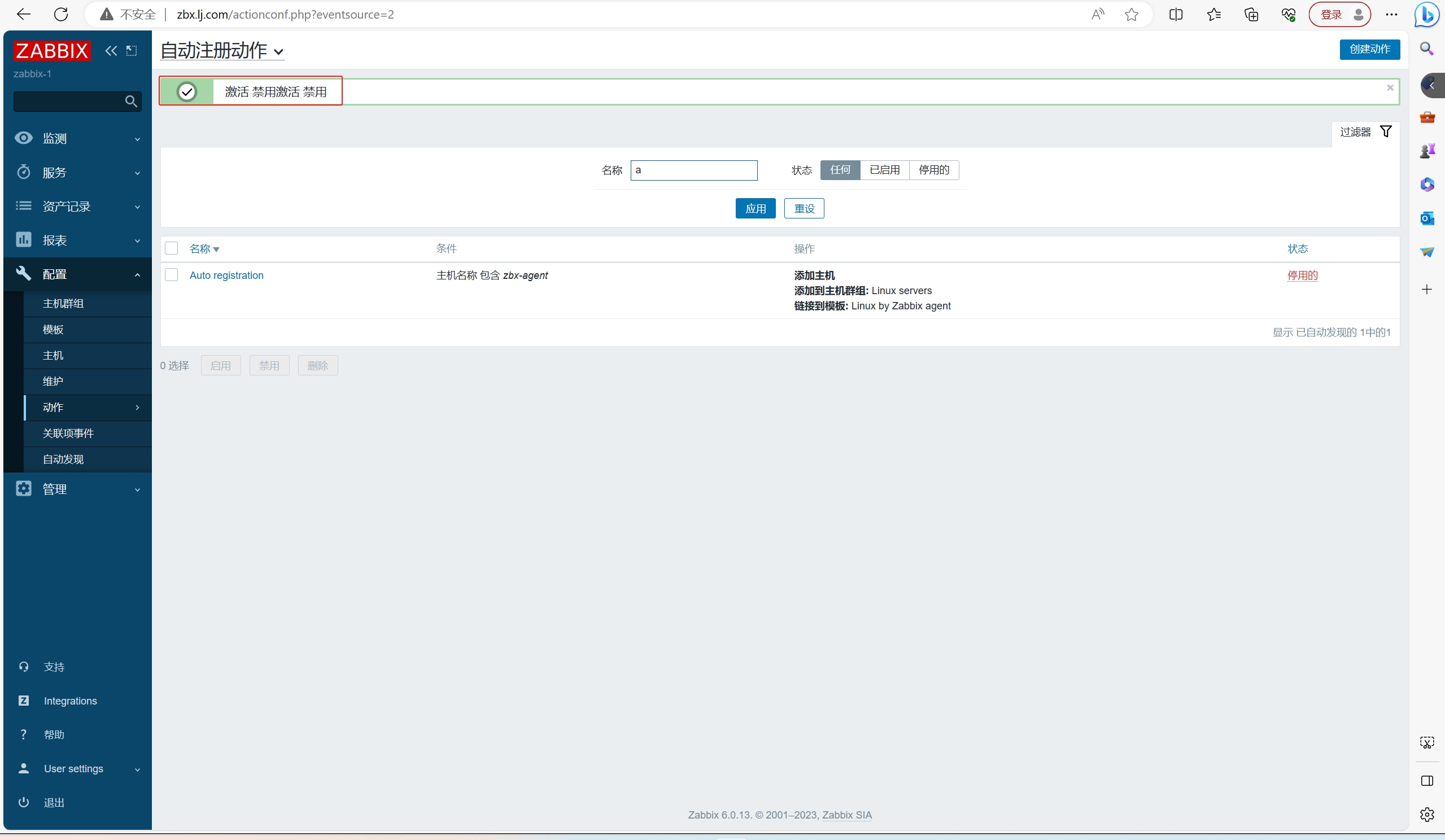Open 自动发现 submenu item
The width and height of the screenshot is (1445, 840).
(63, 460)
